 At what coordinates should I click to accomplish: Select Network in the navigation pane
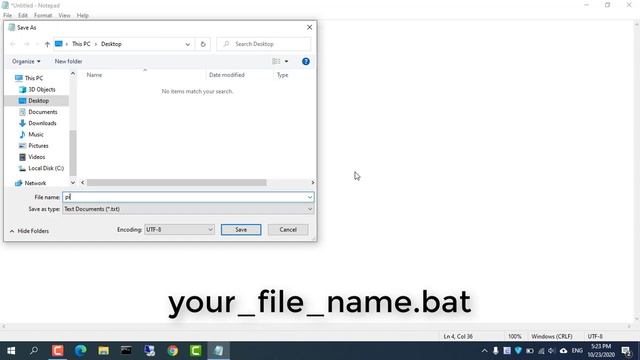35,183
